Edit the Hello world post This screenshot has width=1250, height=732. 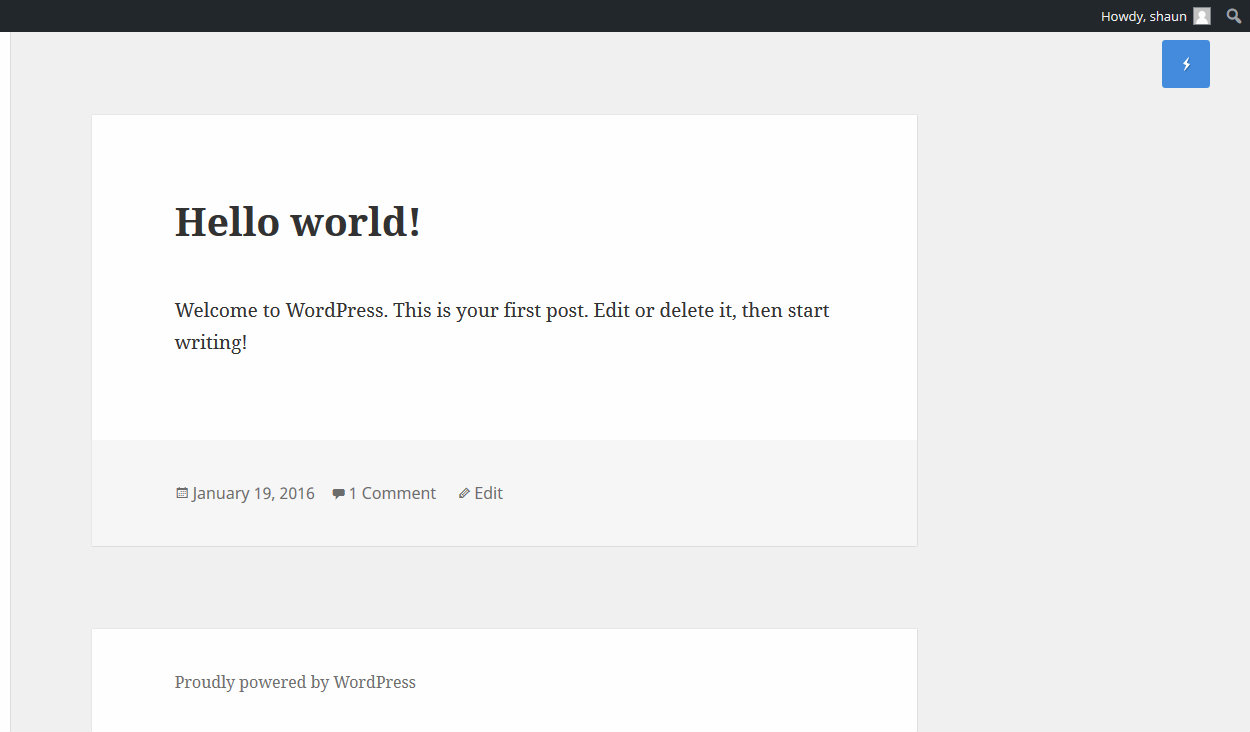pos(488,493)
